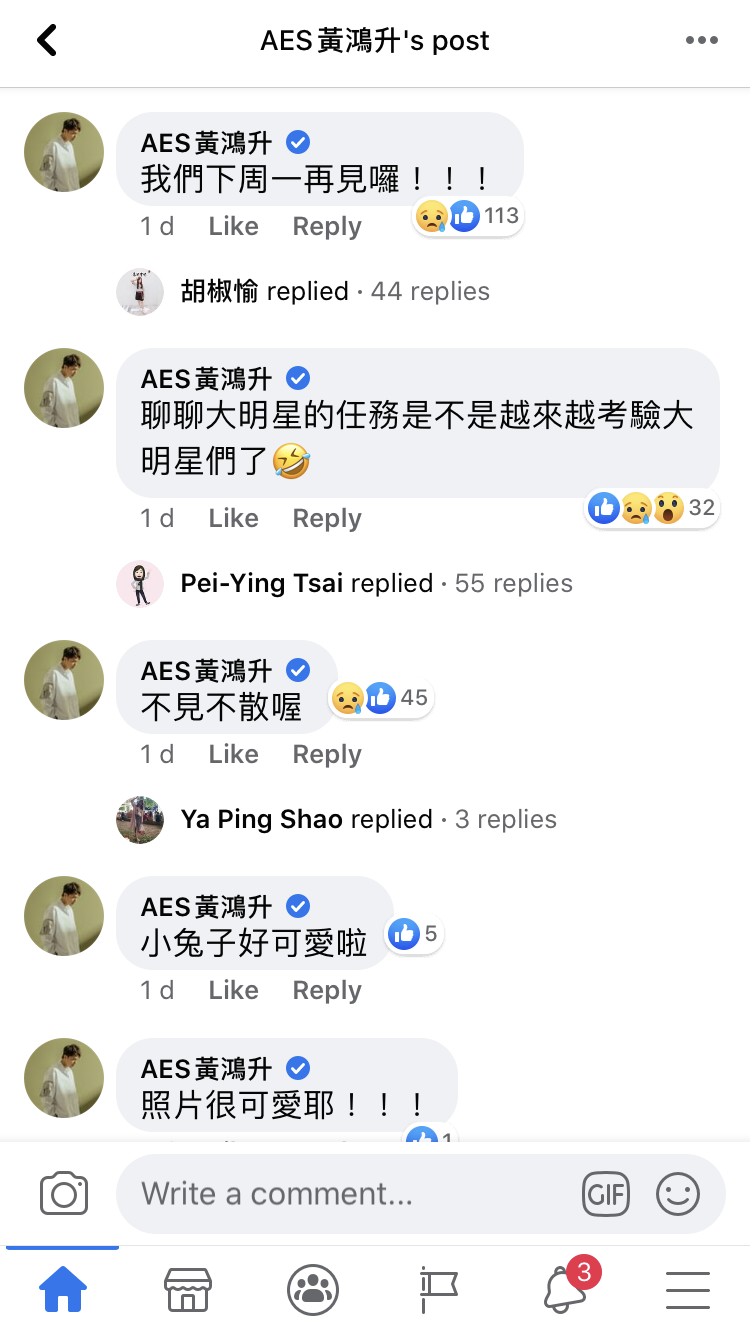Like the comment 小兔子好可愛啦

[x=233, y=991]
